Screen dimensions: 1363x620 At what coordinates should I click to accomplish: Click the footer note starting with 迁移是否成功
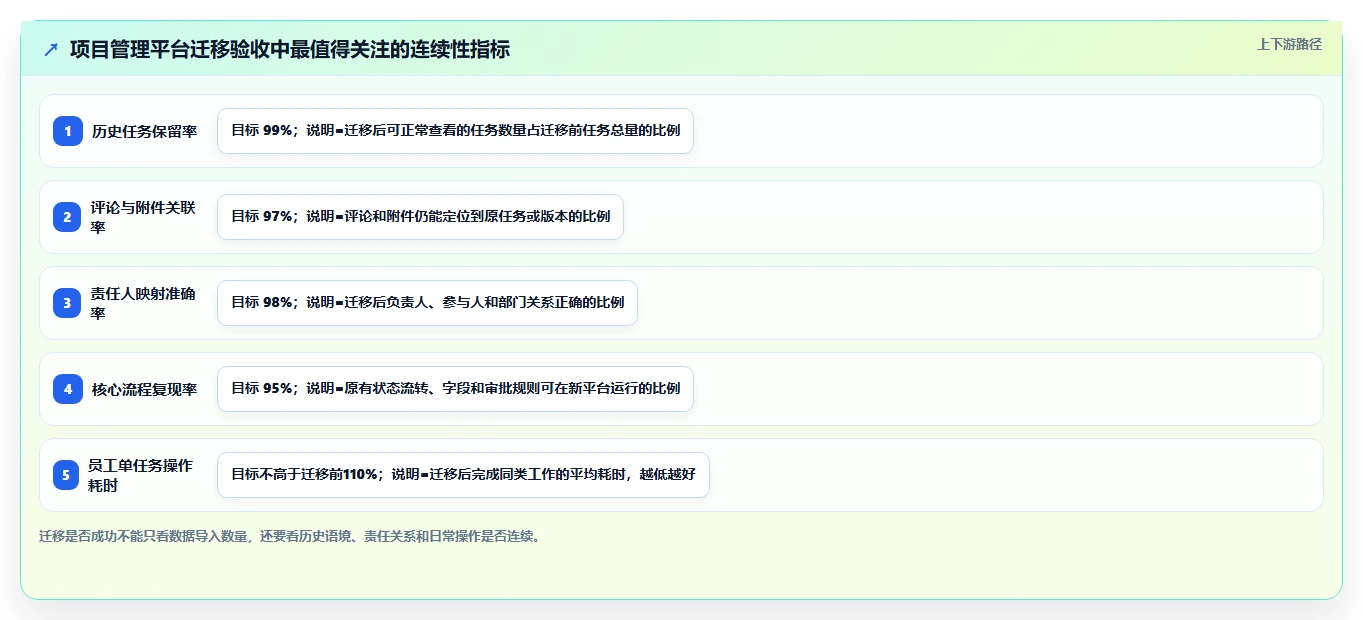coord(291,536)
